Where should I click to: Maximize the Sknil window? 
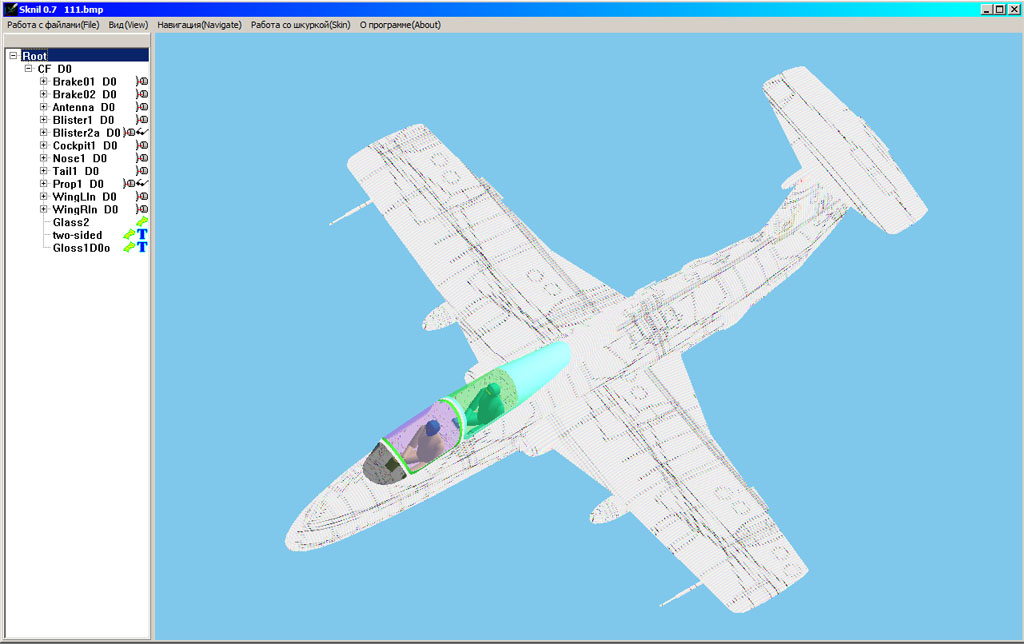(x=999, y=9)
